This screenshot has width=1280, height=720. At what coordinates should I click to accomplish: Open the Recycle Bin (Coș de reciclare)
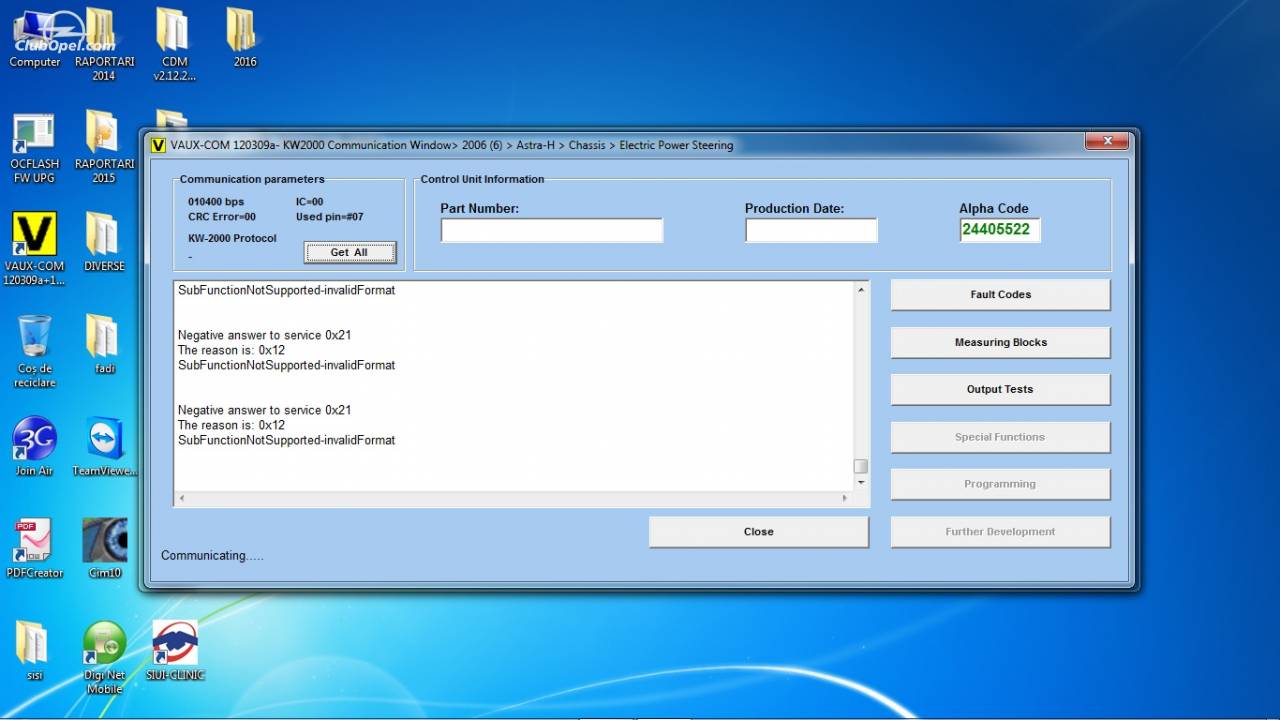(x=35, y=351)
